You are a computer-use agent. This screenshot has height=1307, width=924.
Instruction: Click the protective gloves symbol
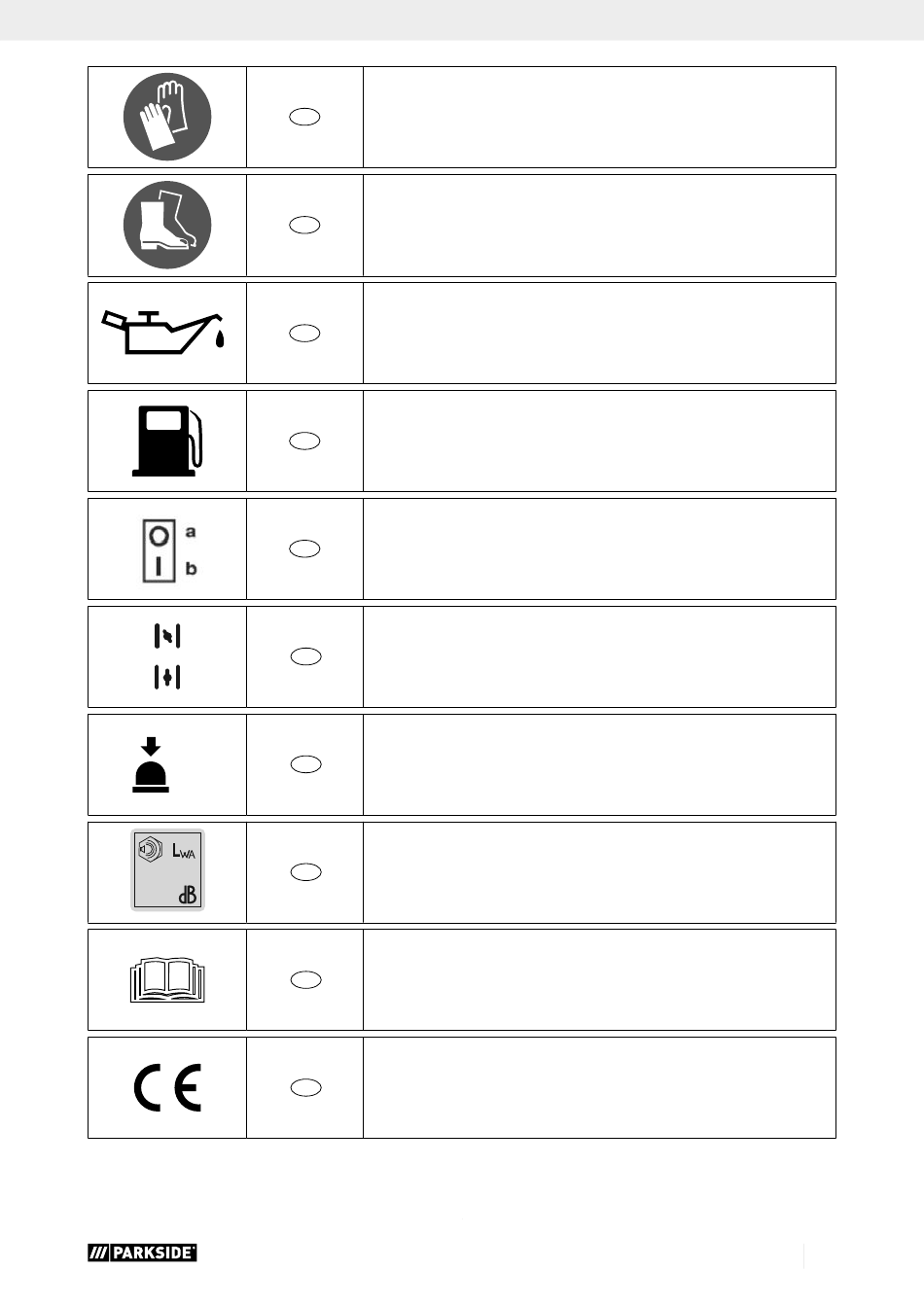167,117
